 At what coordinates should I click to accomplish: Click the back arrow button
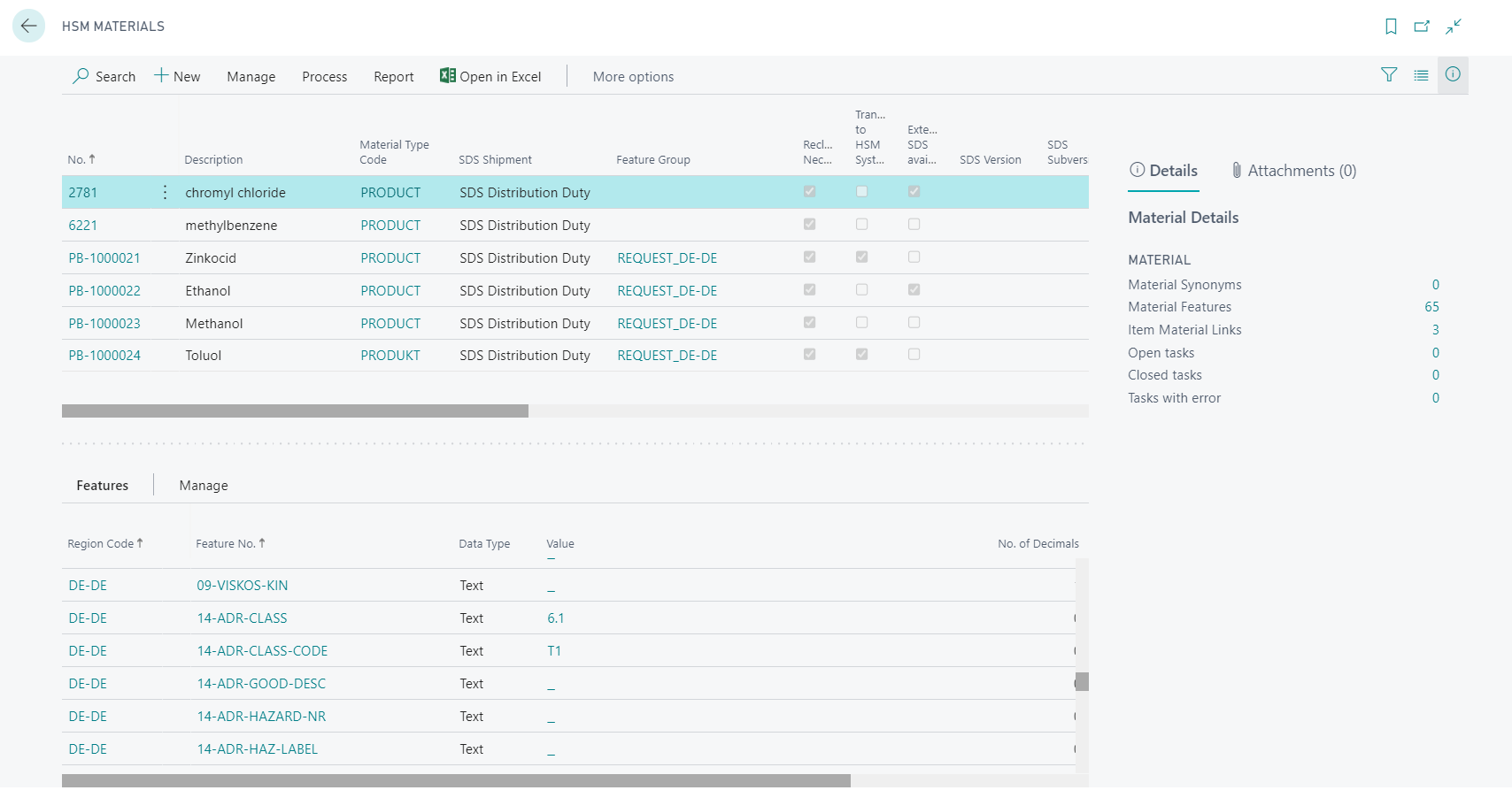tap(28, 26)
